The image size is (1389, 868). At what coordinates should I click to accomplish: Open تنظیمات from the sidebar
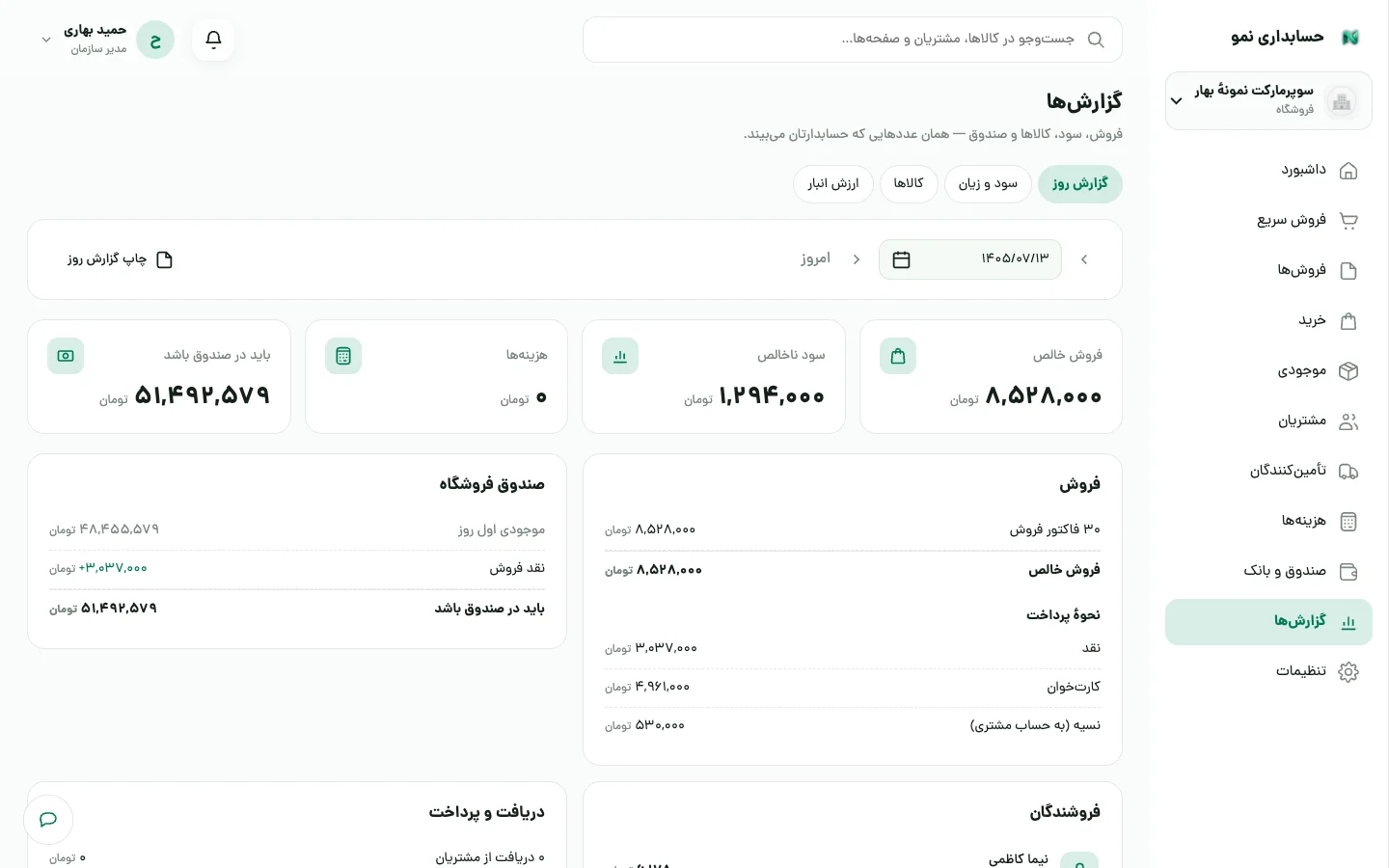[x=1268, y=672]
